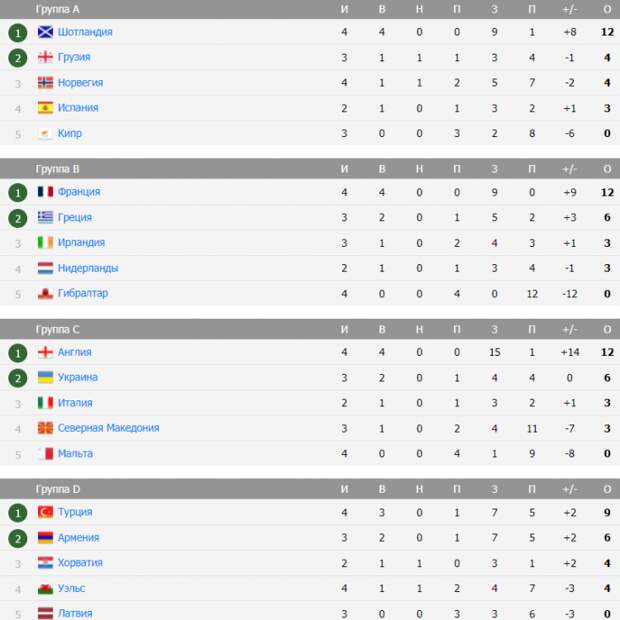This screenshot has width=620, height=620.
Task: Click the North Macedonia flag icon
Action: (x=45, y=428)
